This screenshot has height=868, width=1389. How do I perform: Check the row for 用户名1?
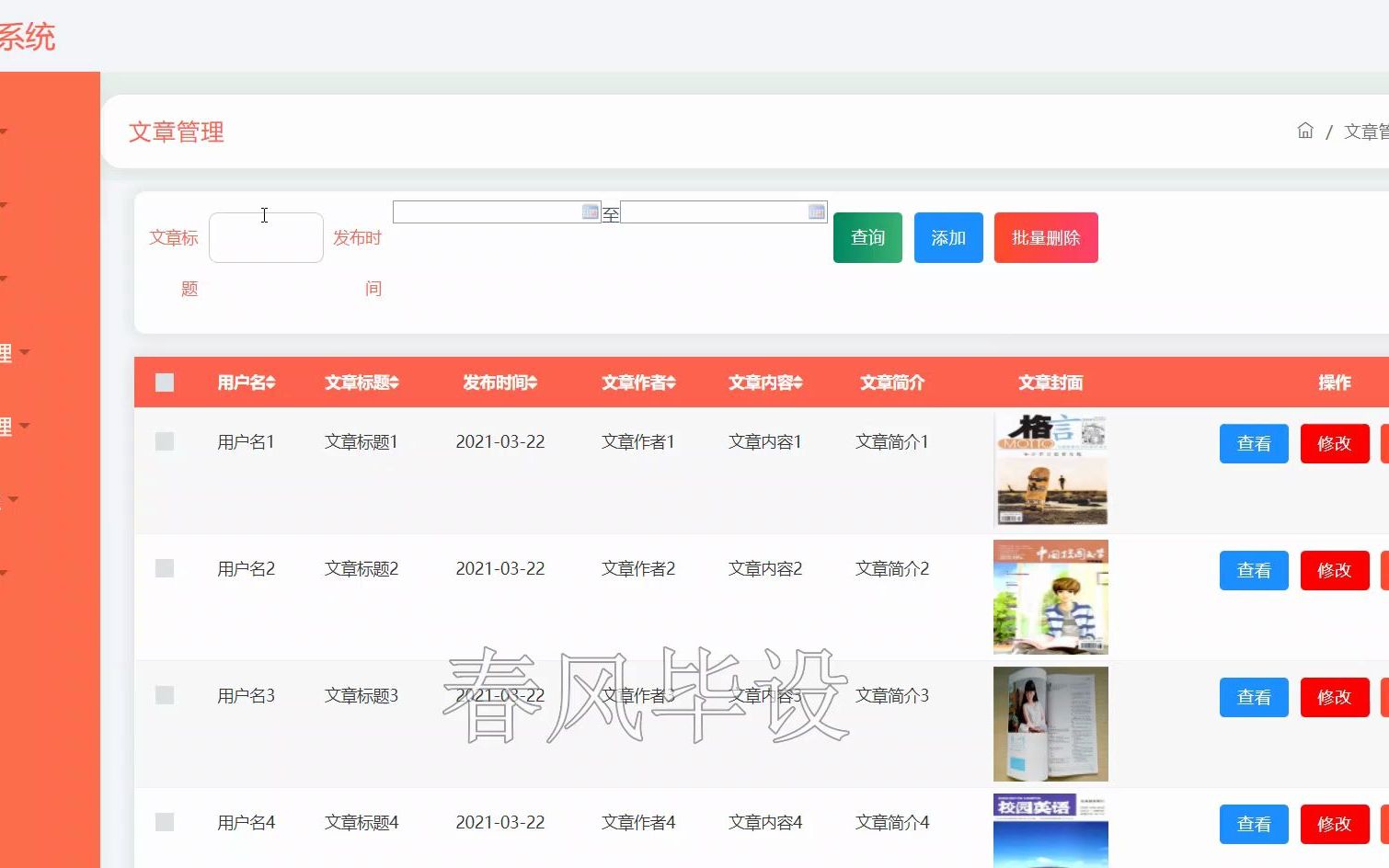coord(165,441)
